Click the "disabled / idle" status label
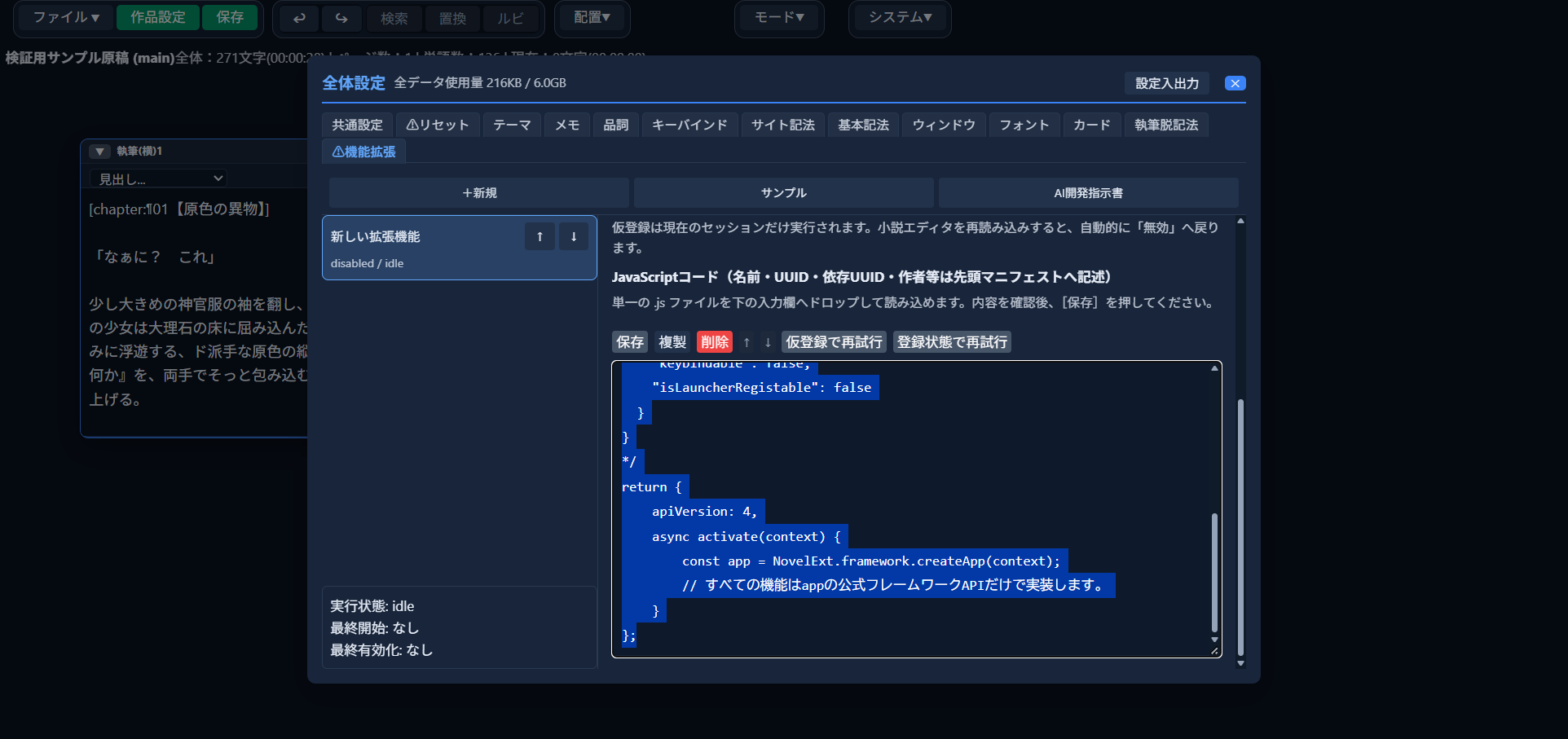The height and width of the screenshot is (739, 1568). tap(367, 263)
